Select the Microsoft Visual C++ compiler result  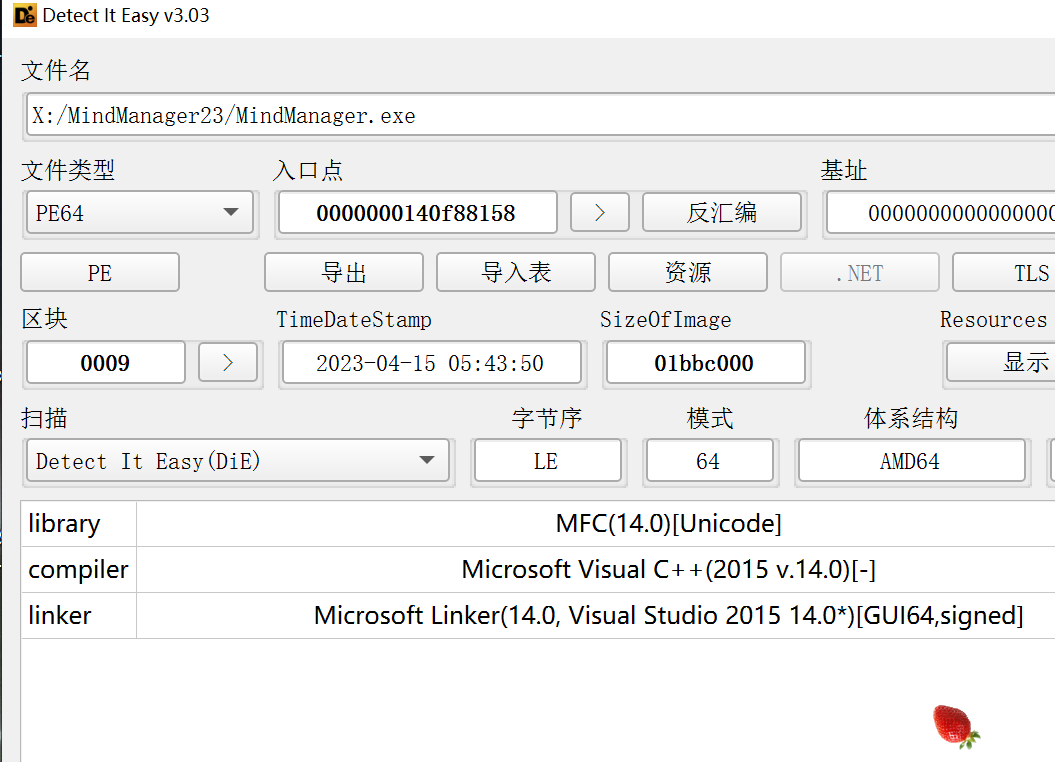669,570
